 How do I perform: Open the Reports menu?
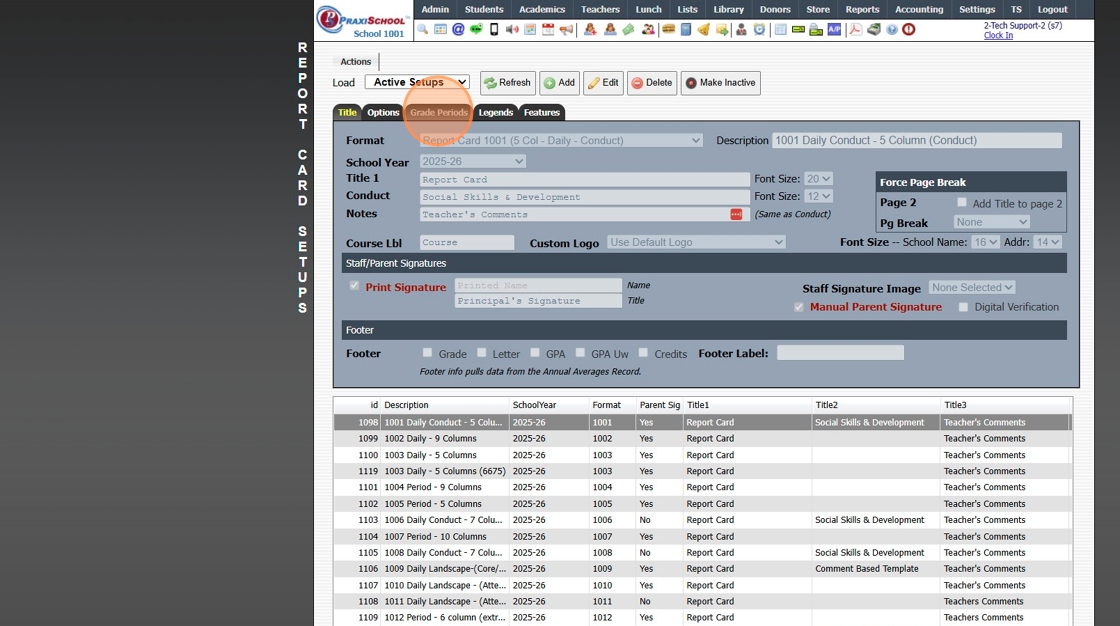click(862, 9)
